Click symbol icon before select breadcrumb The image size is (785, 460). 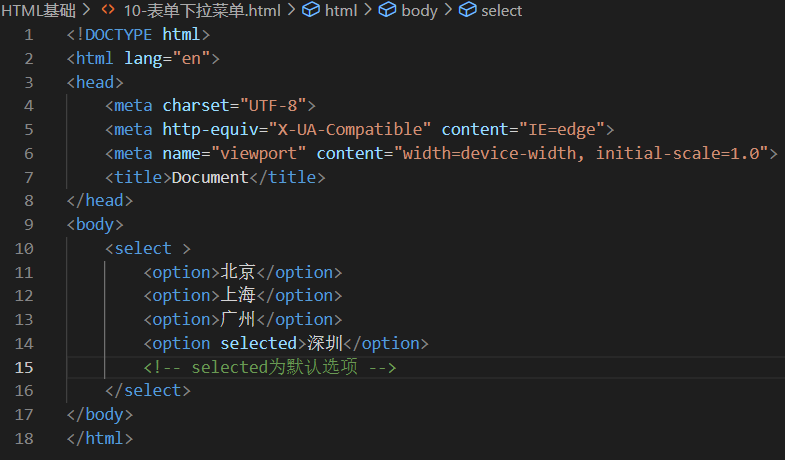tap(467, 11)
